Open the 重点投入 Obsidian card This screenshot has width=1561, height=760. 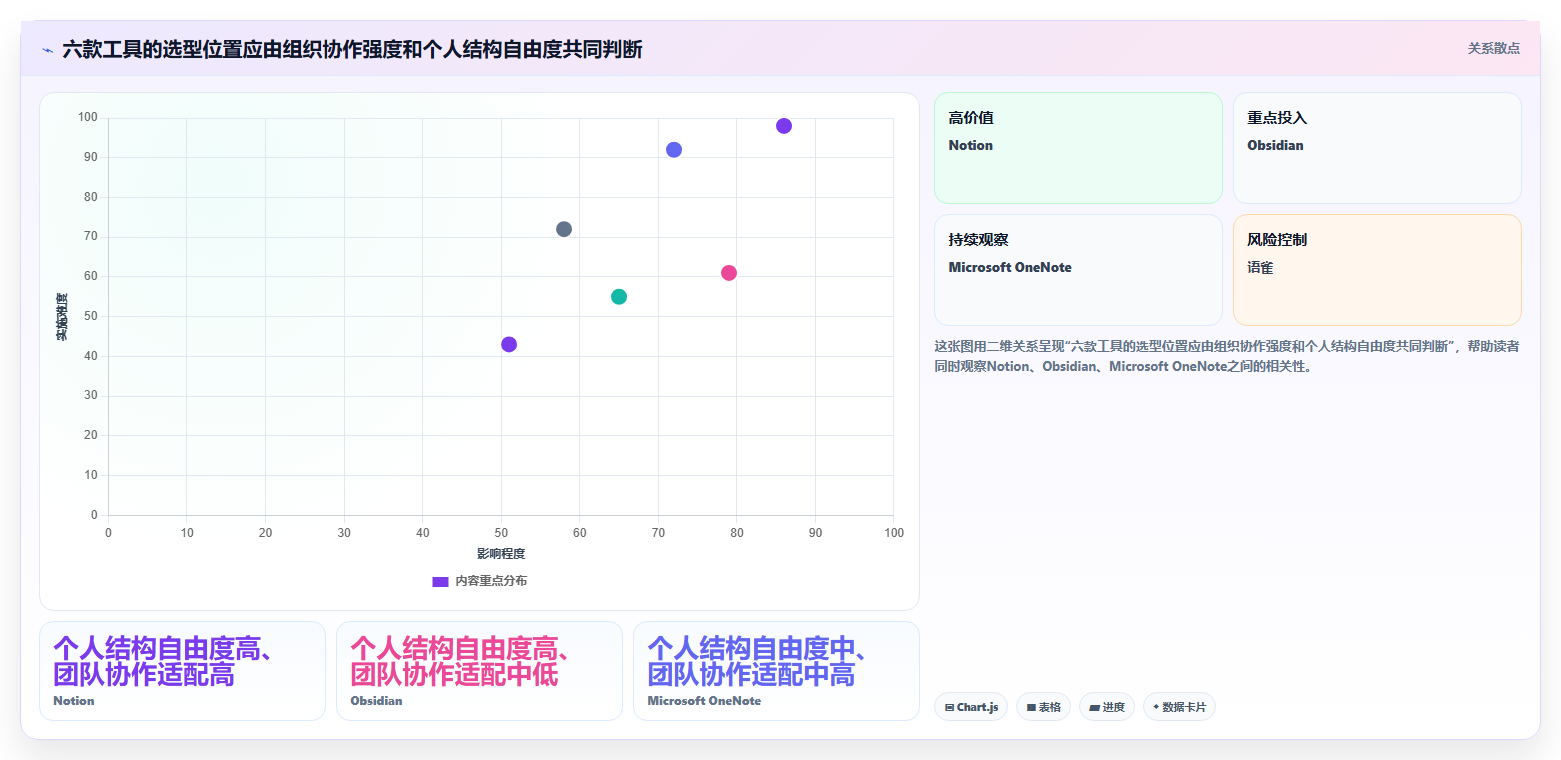coord(1377,148)
